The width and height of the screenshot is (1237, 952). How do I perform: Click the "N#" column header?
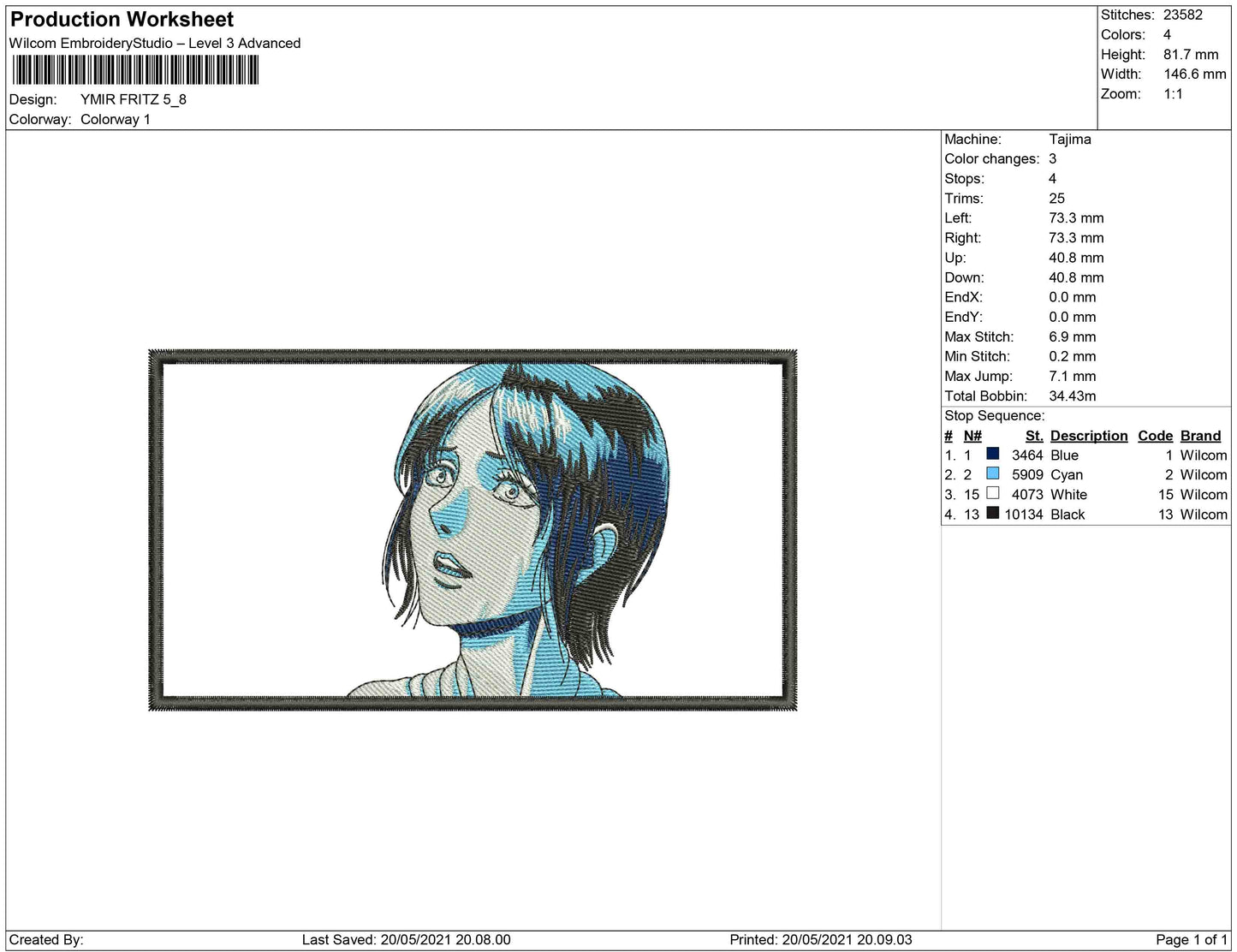tap(972, 435)
